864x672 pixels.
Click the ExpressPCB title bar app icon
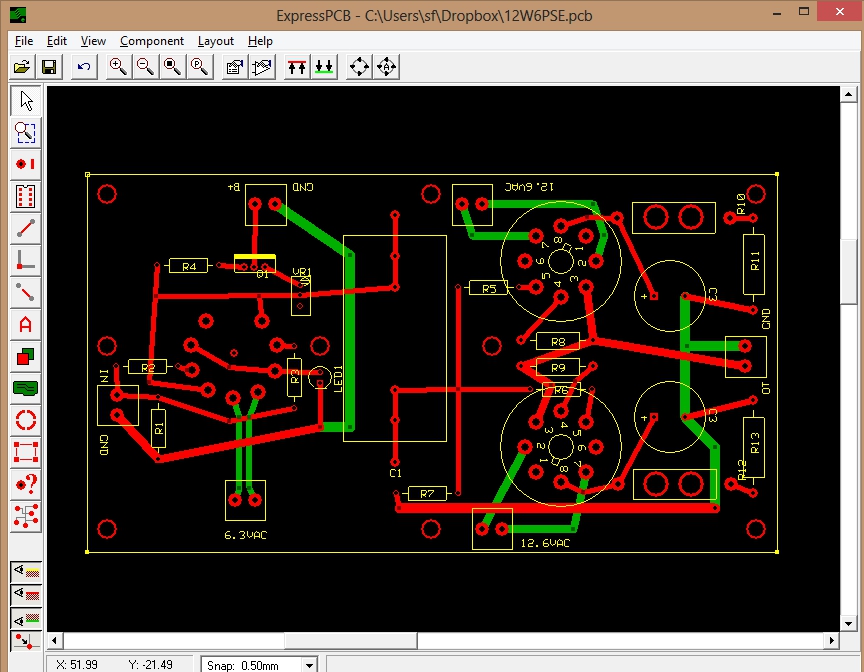click(x=18, y=15)
